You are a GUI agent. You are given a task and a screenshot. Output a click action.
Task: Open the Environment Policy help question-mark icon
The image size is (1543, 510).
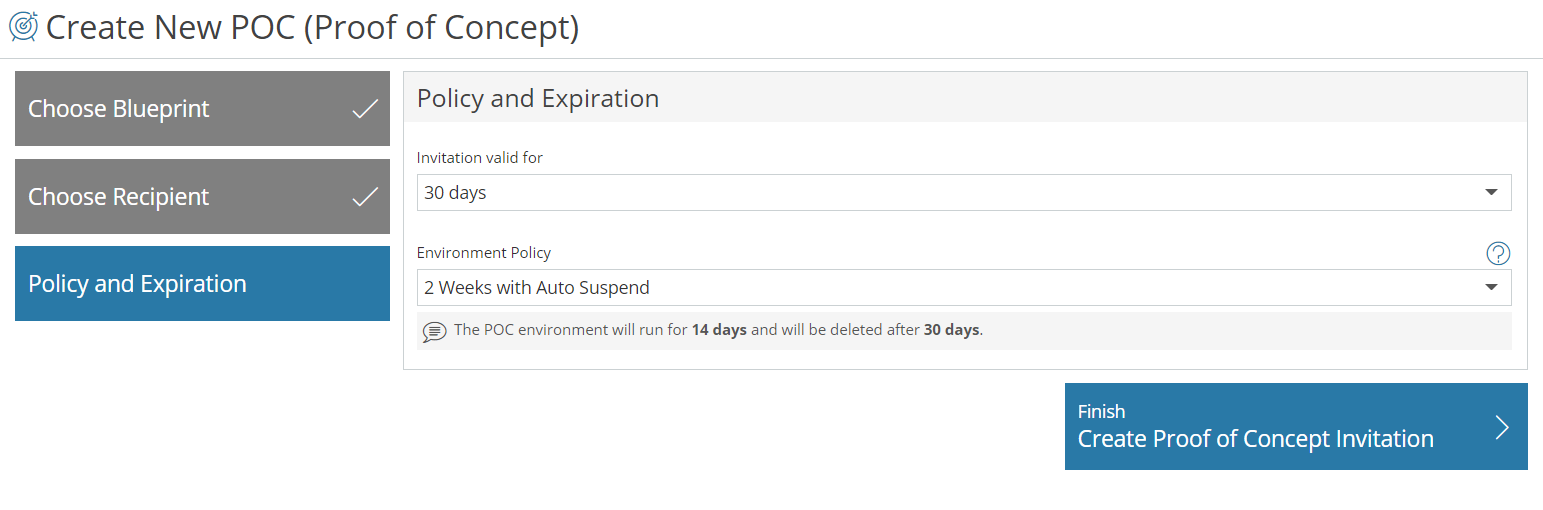point(1498,253)
